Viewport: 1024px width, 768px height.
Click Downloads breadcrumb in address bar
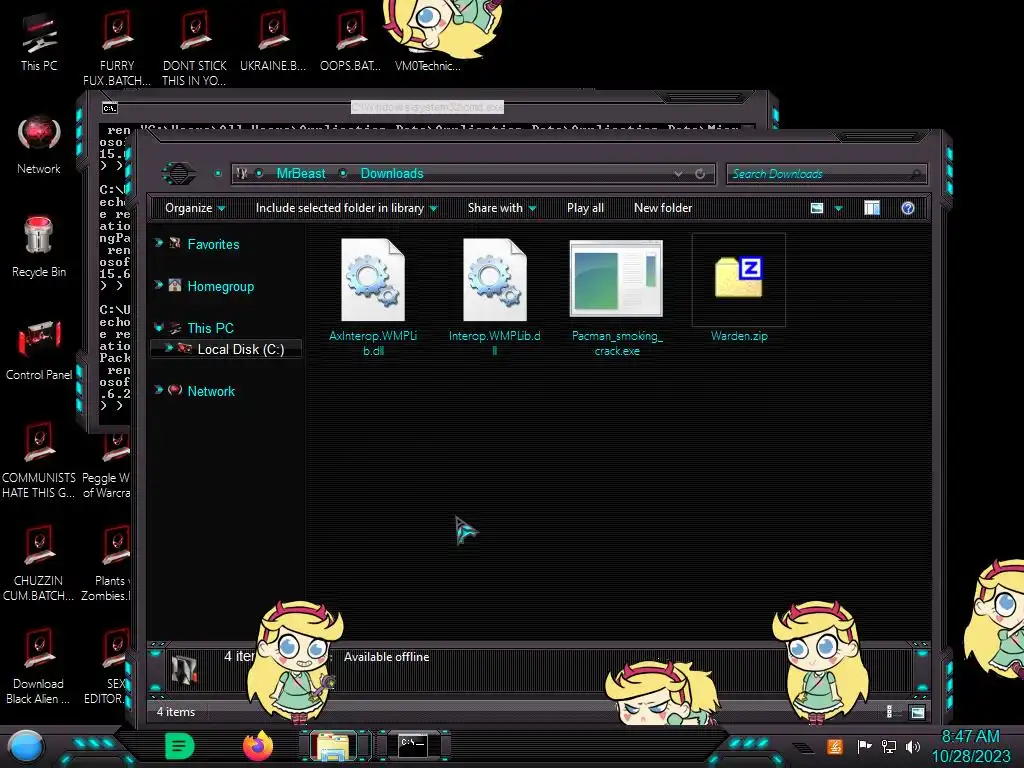(x=392, y=173)
